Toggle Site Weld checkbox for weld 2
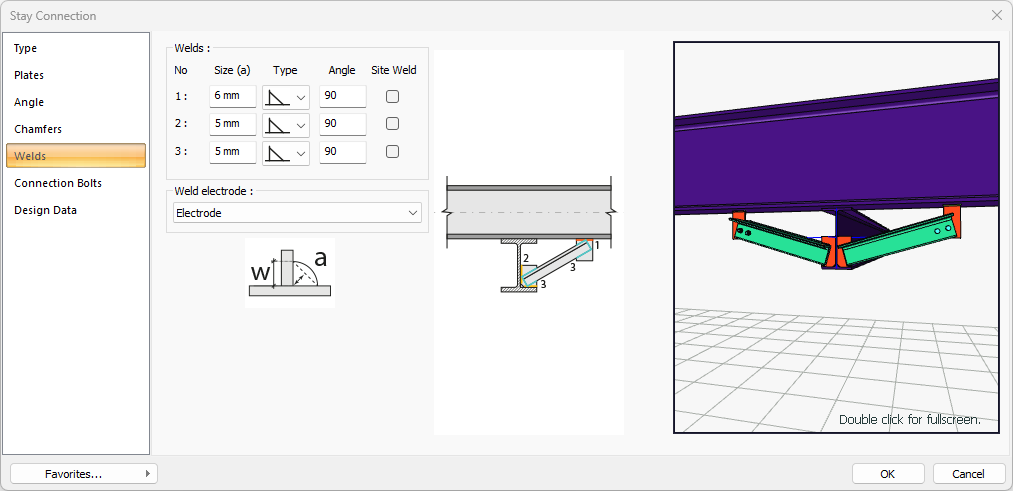Image resolution: width=1013 pixels, height=491 pixels. tap(393, 124)
